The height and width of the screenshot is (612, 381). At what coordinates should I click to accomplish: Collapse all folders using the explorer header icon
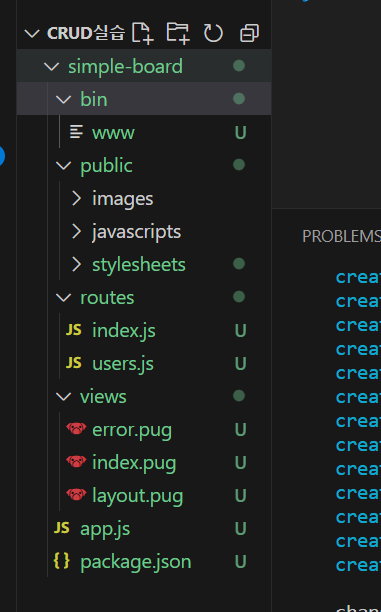coord(249,33)
